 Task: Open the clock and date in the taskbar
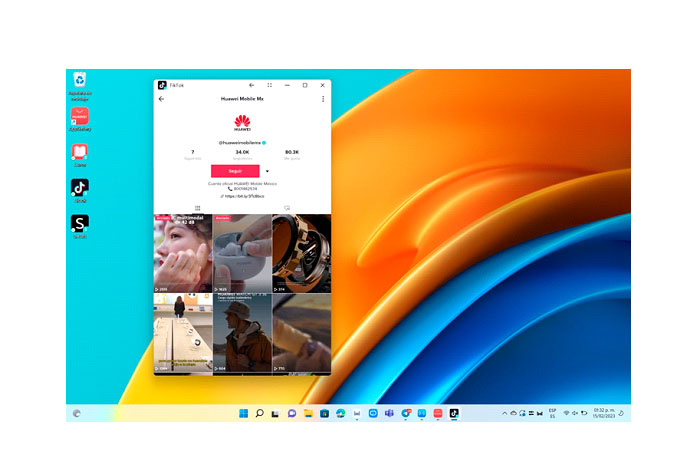point(604,413)
